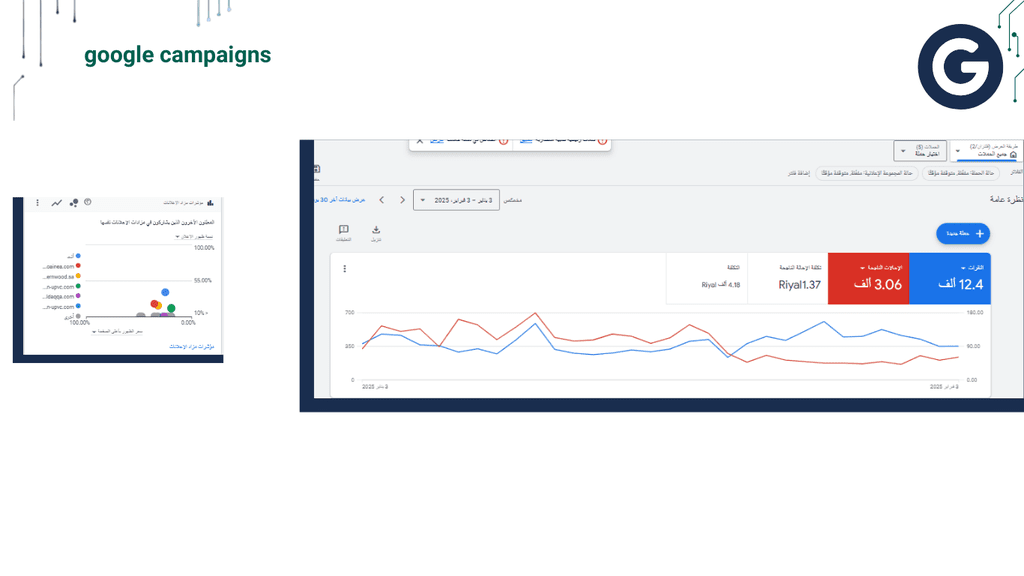Image resolution: width=1024 pixels, height=576 pixels.
Task: Open the metric dropdown arrow on the red card
Action: tap(862, 268)
